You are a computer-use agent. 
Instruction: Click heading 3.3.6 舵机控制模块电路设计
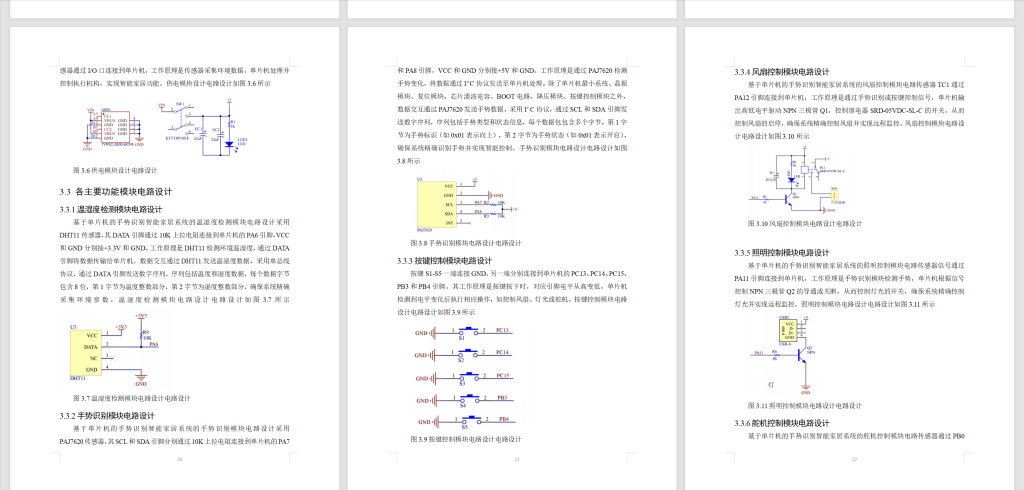point(782,423)
